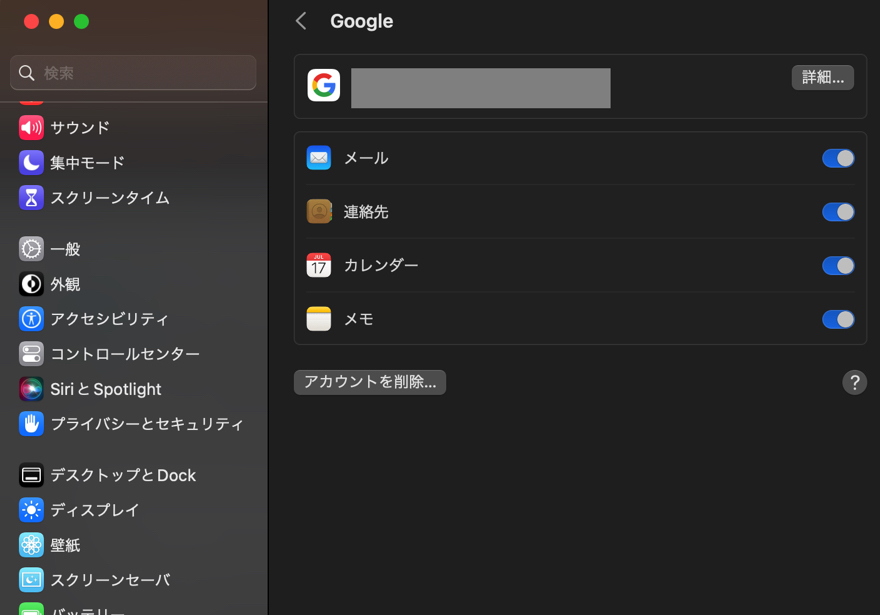Click the Control Center (コントロールセンター) icon
This screenshot has width=880, height=615.
tap(31, 354)
